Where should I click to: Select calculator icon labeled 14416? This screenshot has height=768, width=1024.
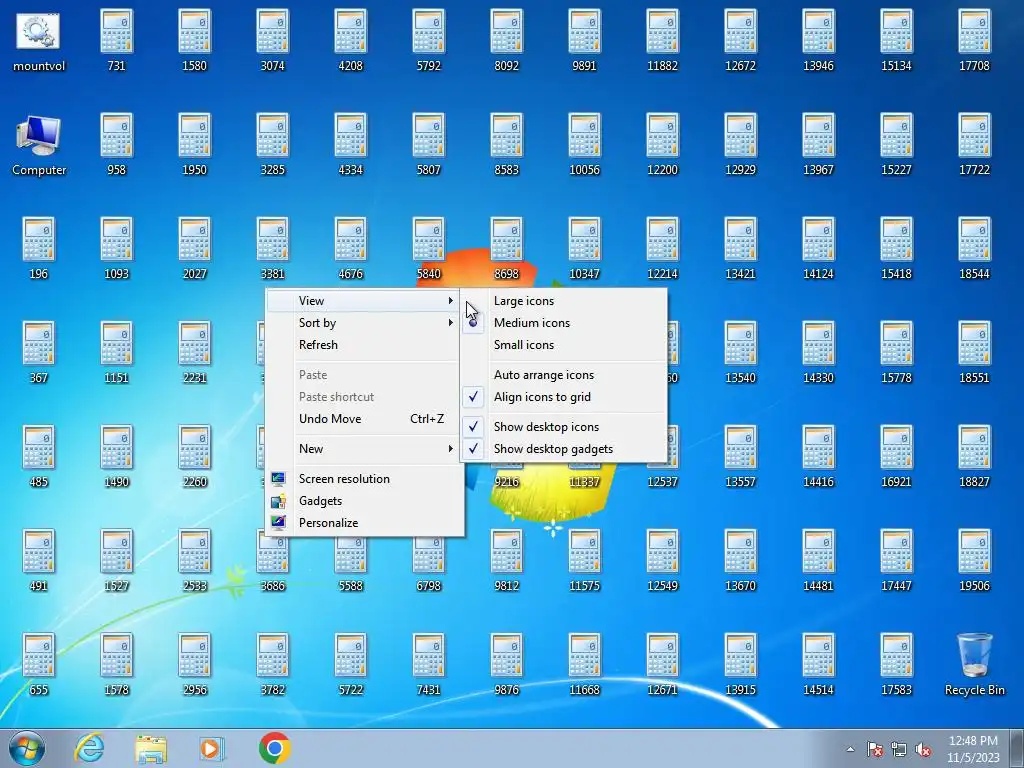tap(818, 456)
